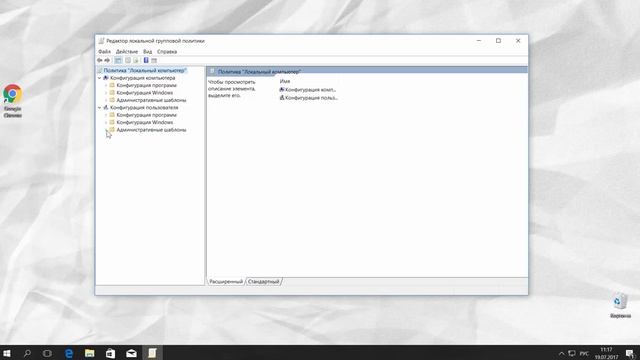The height and width of the screenshot is (360, 640).
Task: Open the taskbar clock and date
Action: (x=607, y=353)
